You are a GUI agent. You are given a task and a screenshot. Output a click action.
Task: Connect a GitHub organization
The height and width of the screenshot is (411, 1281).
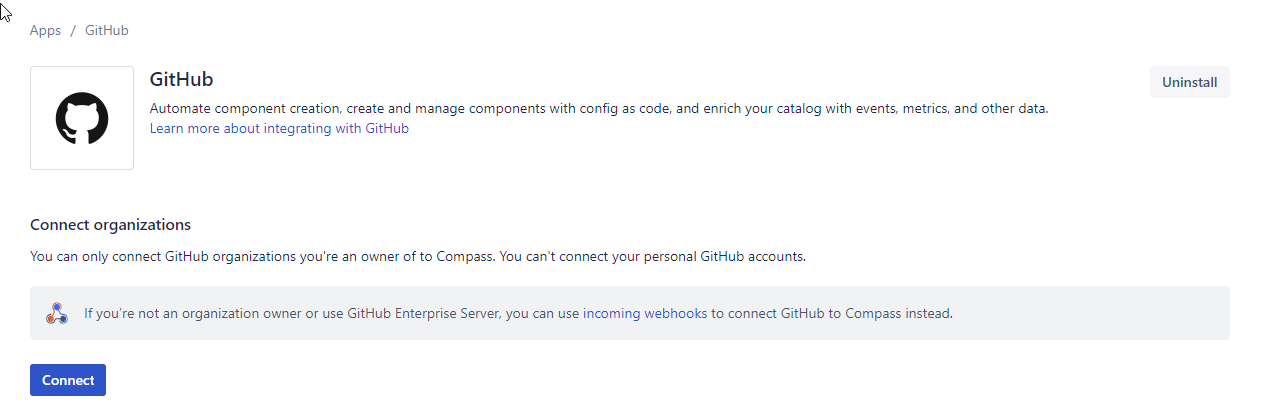[x=68, y=380]
